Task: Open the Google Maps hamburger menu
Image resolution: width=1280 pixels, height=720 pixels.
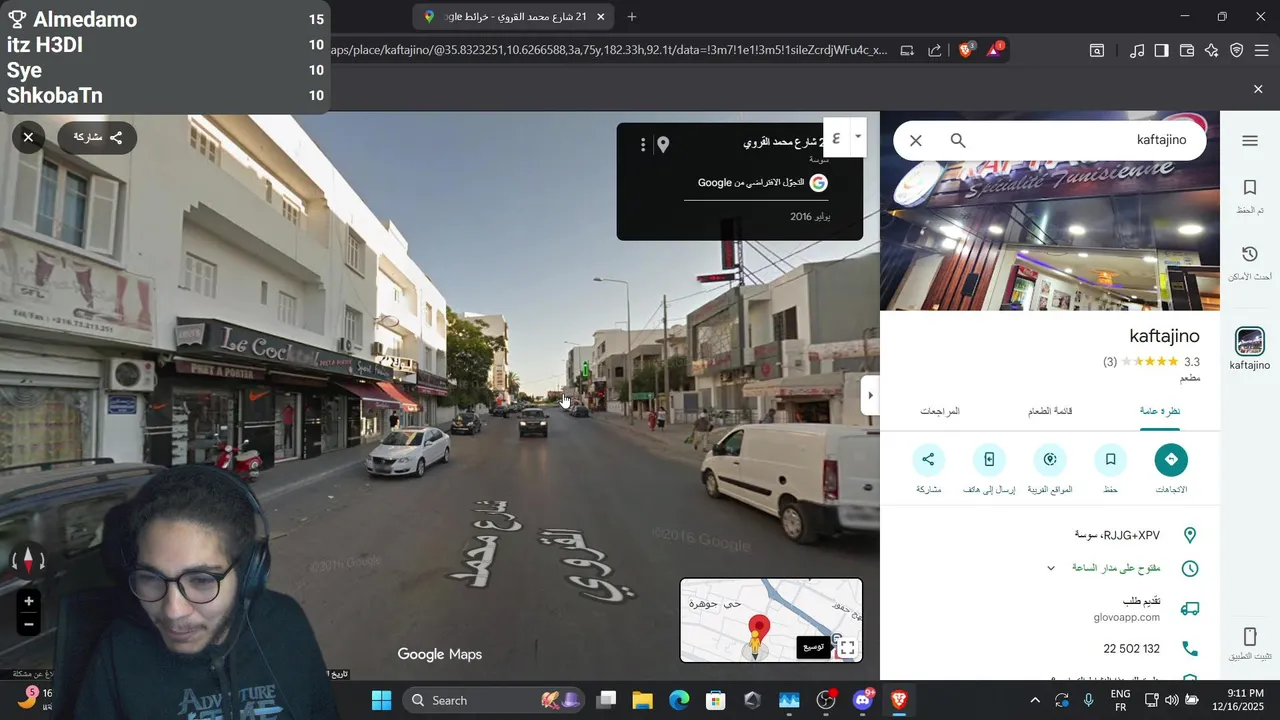Action: (1250, 141)
